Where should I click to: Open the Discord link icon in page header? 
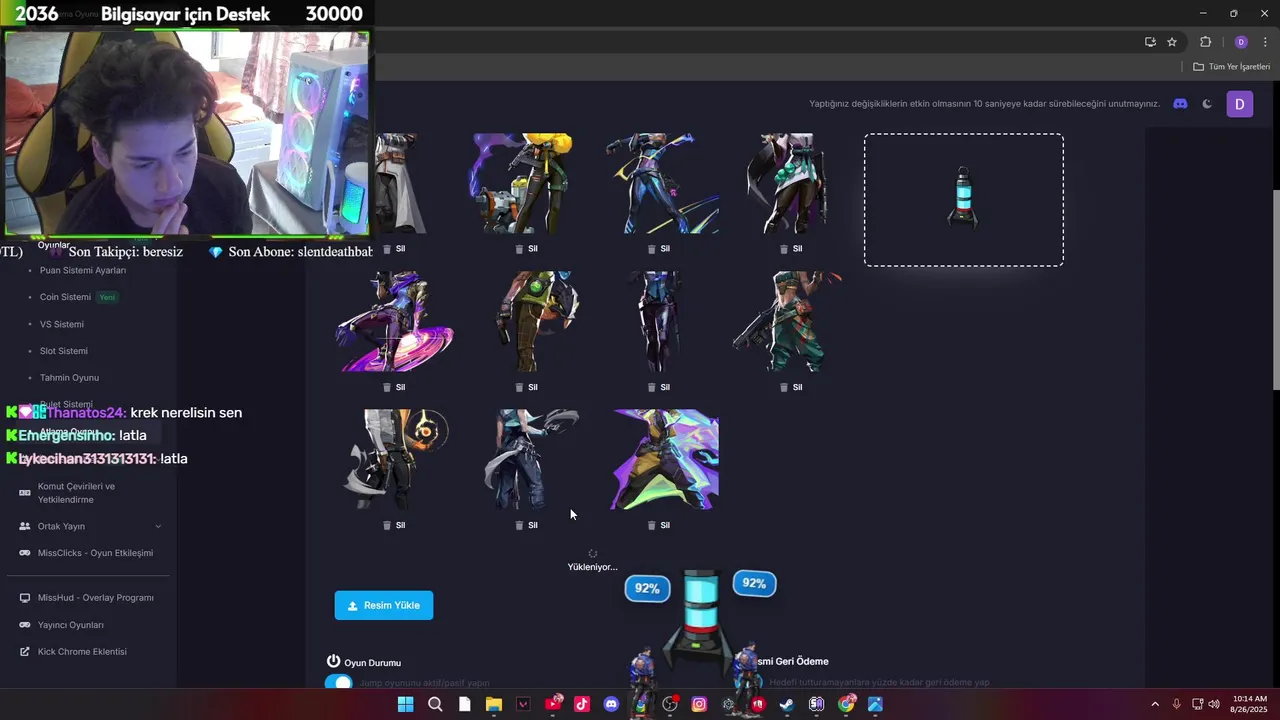(1180, 104)
